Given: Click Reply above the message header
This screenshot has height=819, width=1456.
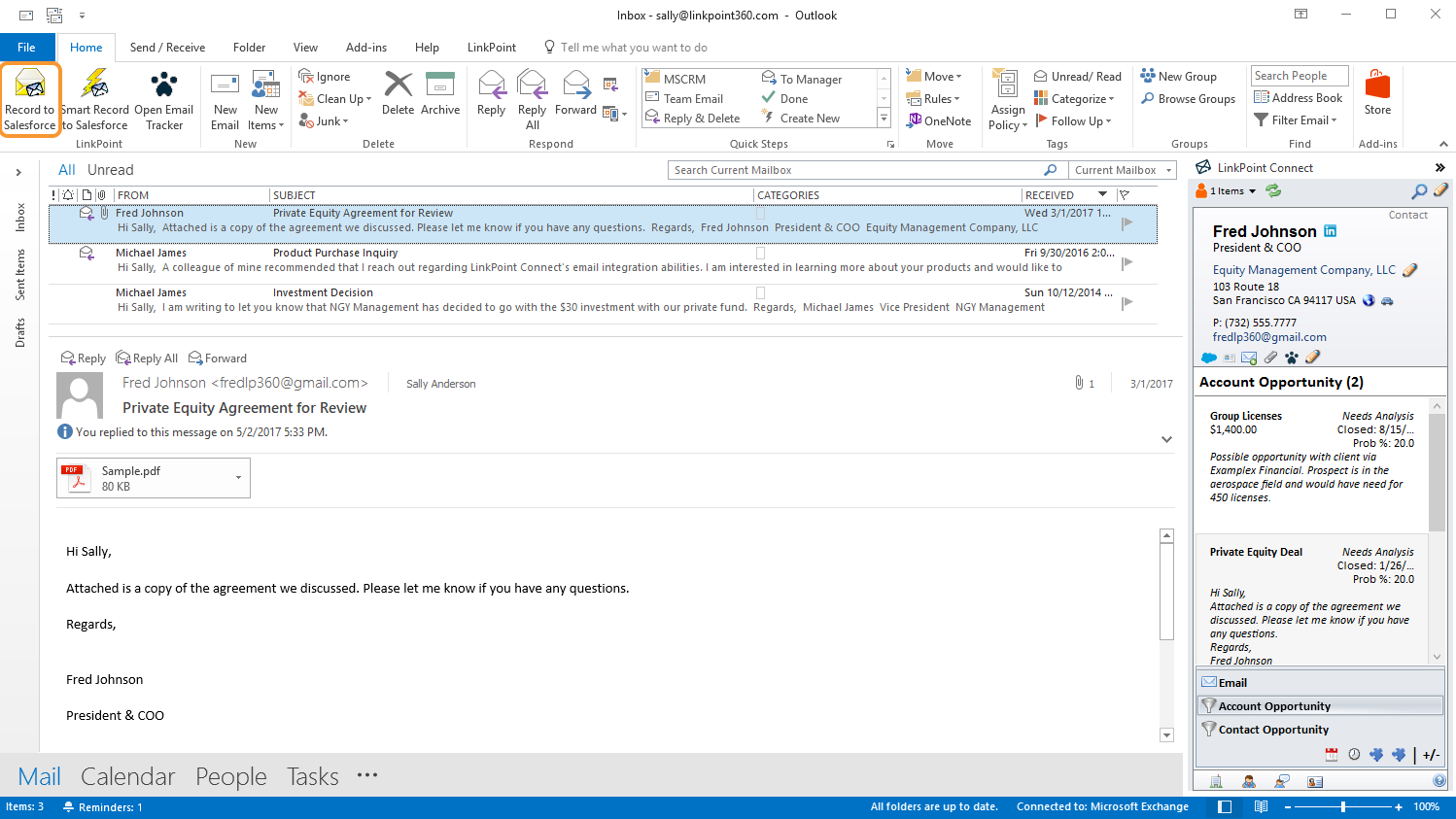Looking at the screenshot, I should pos(84,358).
